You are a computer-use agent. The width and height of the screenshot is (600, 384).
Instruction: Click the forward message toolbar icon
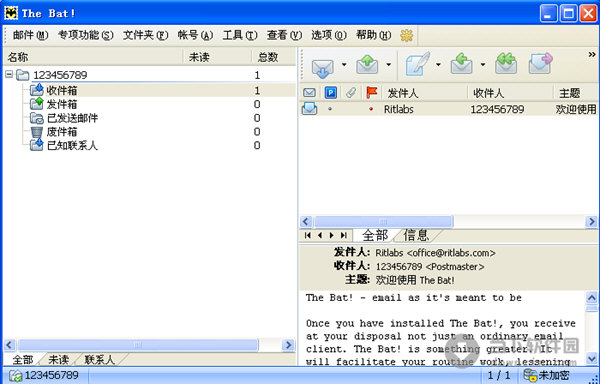pyautogui.click(x=540, y=64)
